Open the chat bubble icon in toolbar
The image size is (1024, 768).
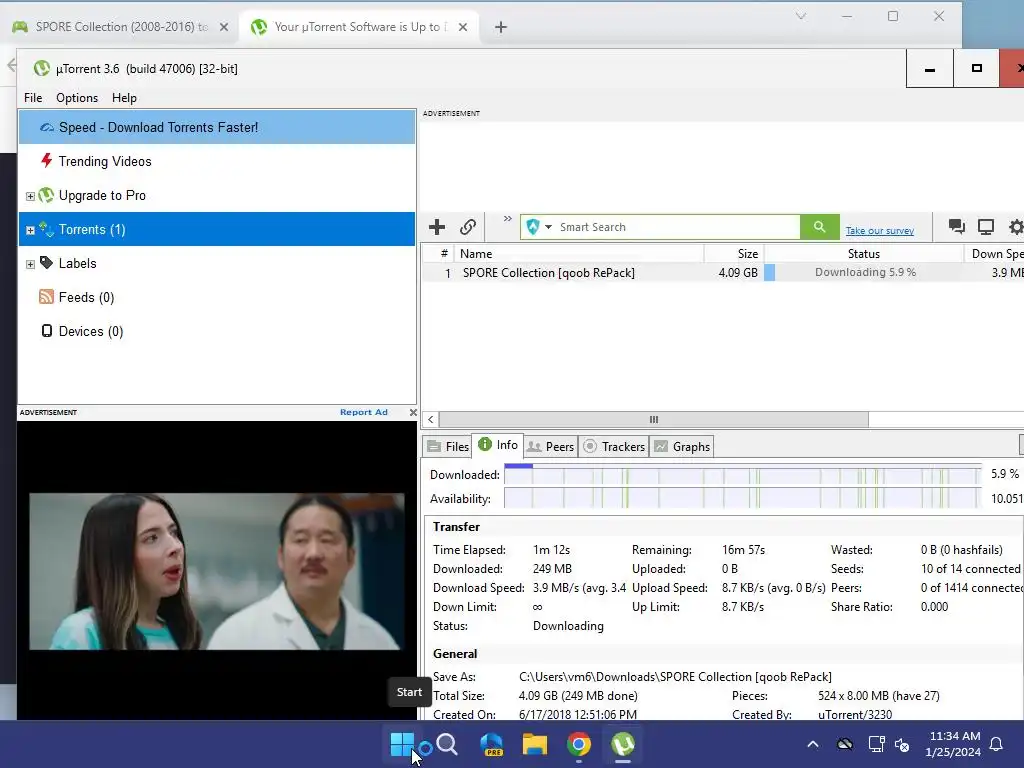[957, 227]
